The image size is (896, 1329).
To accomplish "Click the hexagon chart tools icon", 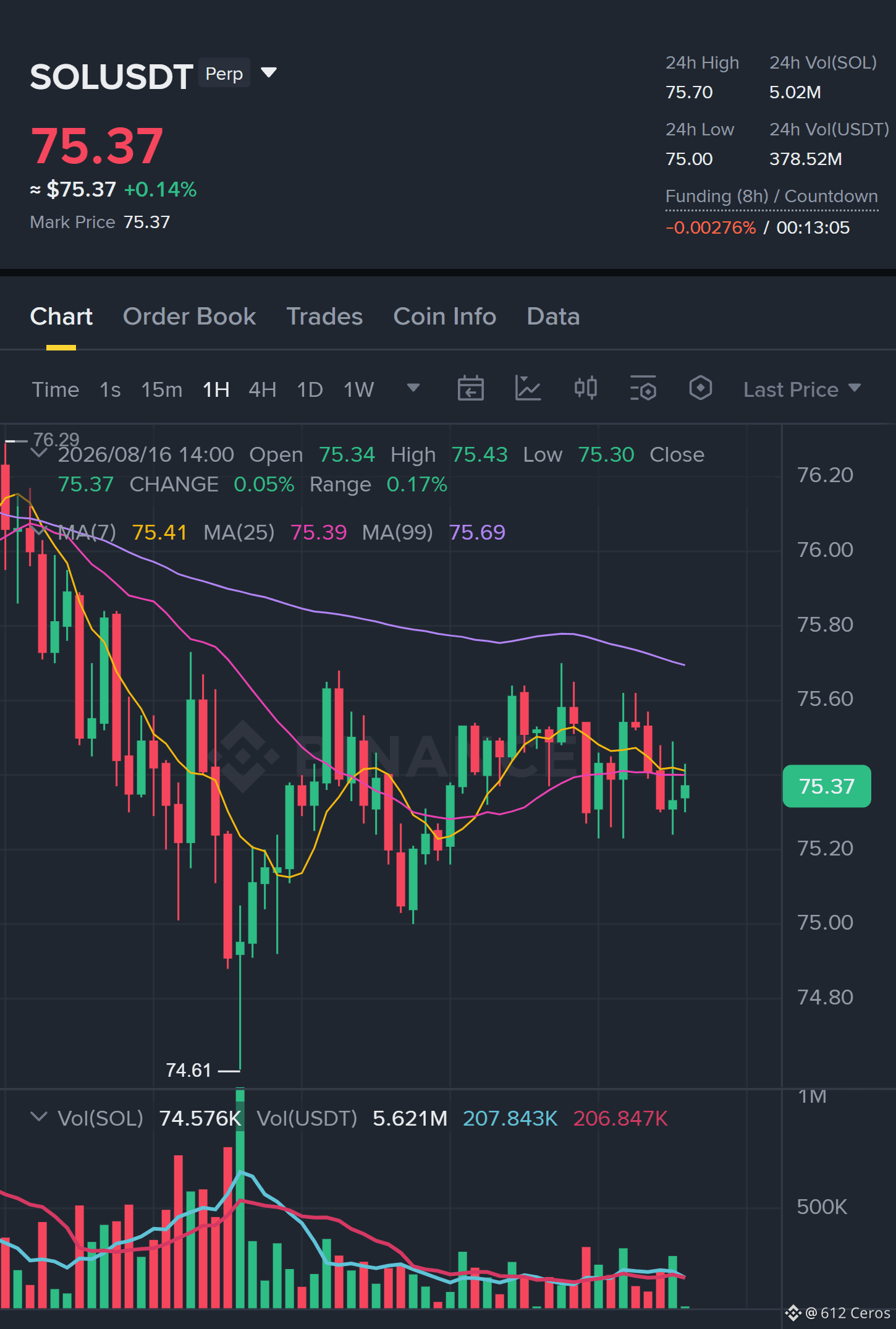I will [700, 389].
